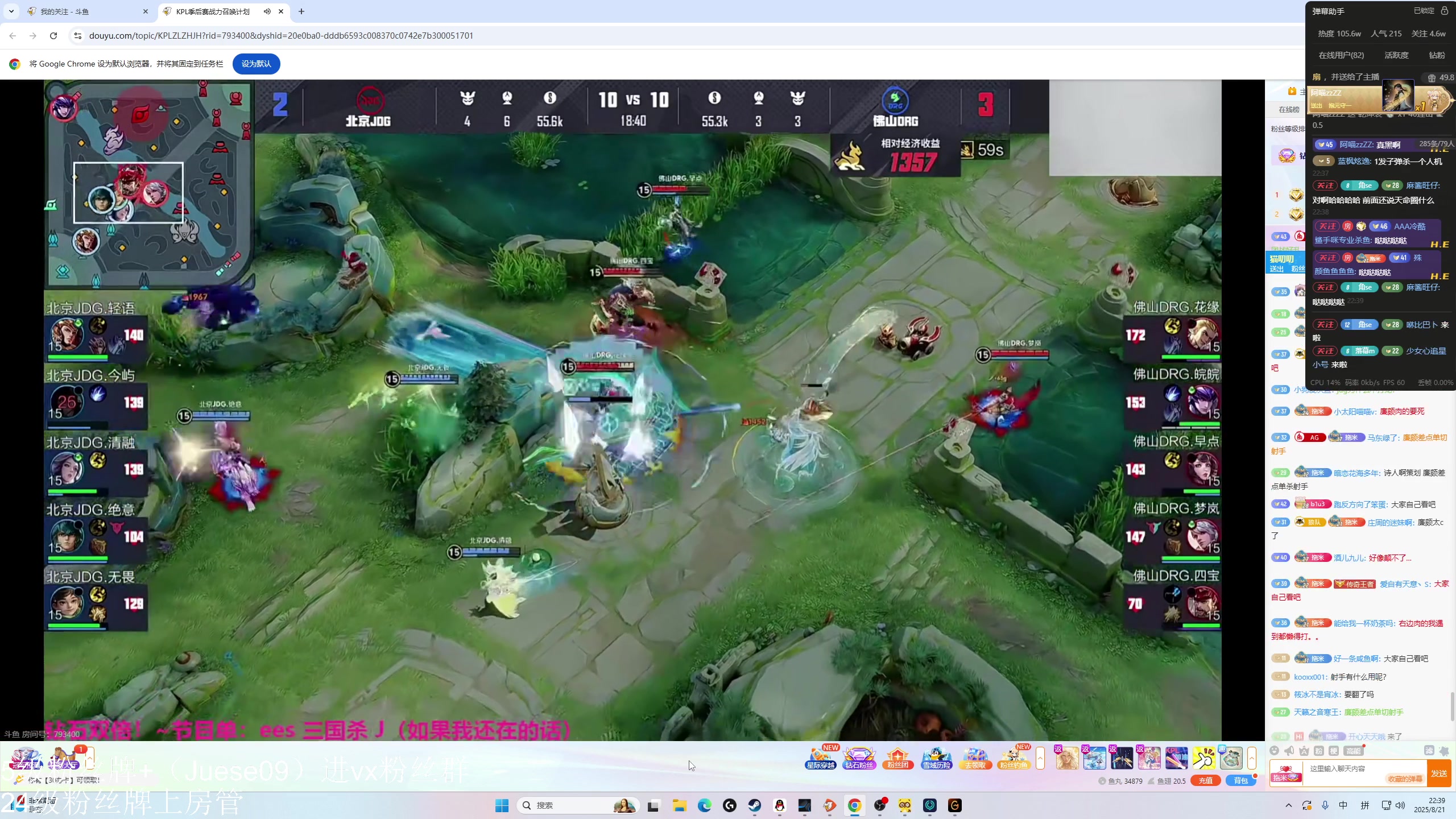Click the 充值 recharge button
Viewport: 1456px width, 819px height.
click(1206, 781)
